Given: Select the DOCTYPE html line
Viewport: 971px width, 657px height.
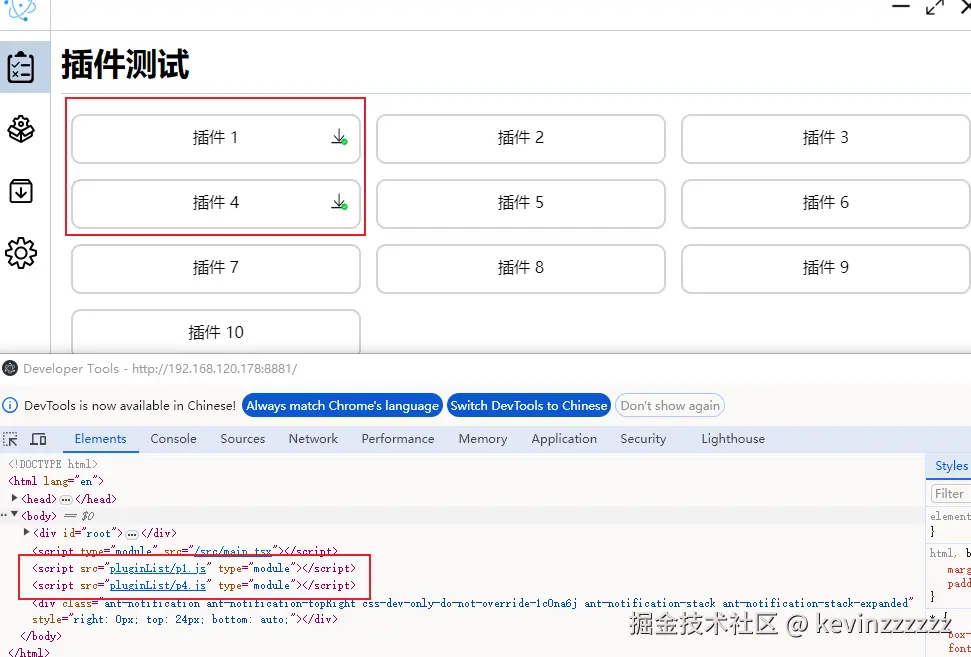Looking at the screenshot, I should pos(53,464).
